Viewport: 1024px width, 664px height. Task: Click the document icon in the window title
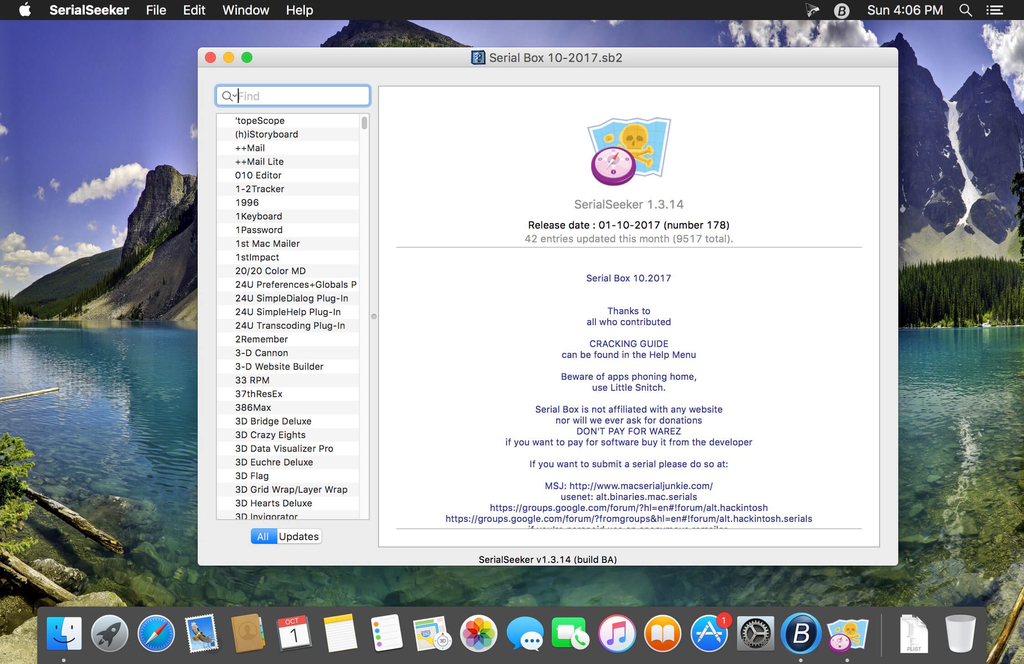coord(478,57)
